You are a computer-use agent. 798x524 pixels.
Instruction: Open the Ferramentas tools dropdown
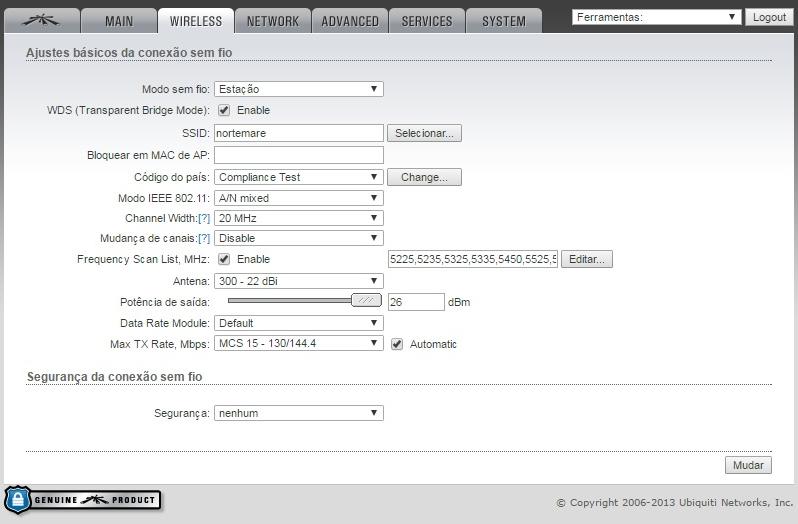pyautogui.click(x=656, y=17)
